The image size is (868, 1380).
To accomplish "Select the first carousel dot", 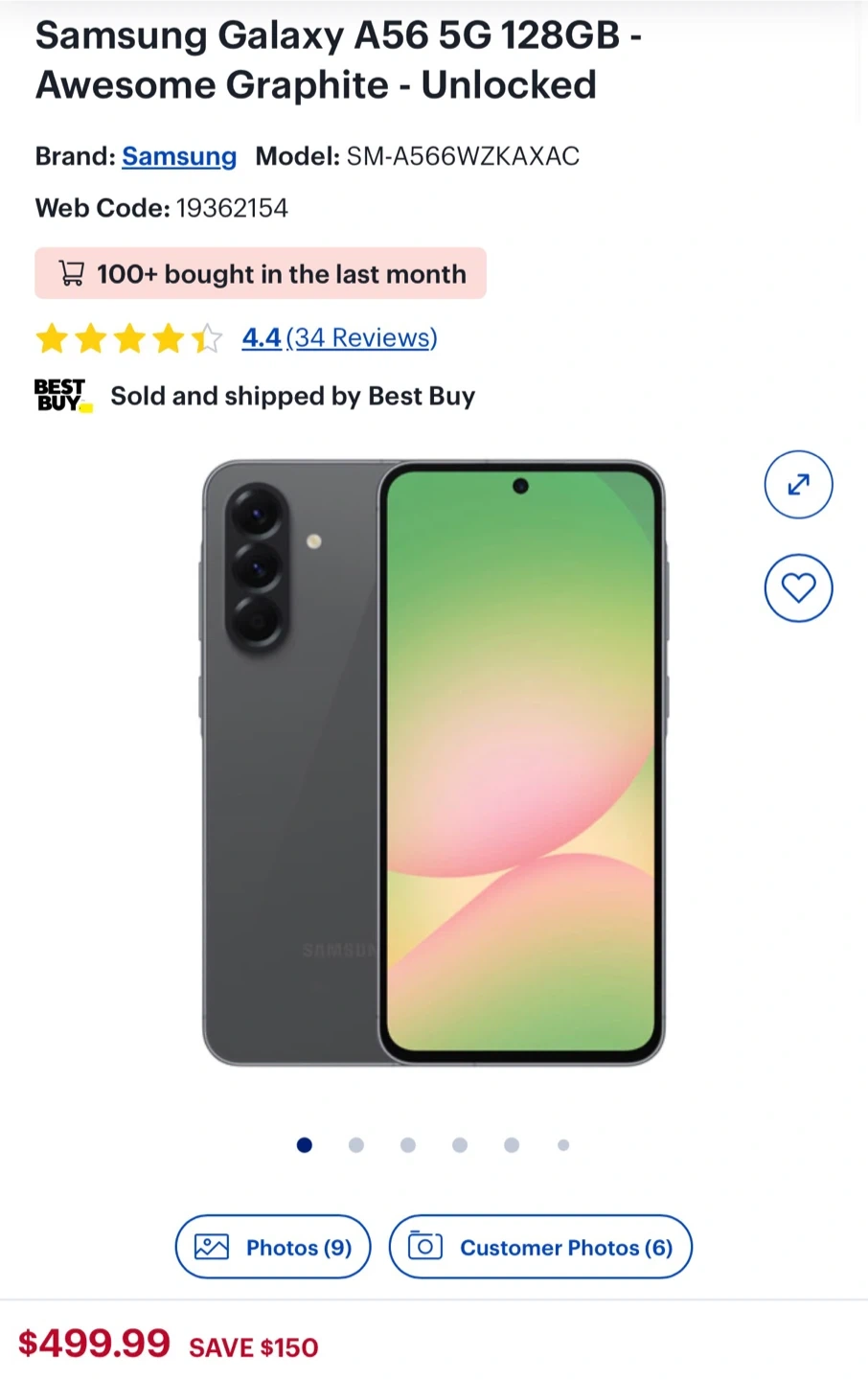I will (305, 1144).
